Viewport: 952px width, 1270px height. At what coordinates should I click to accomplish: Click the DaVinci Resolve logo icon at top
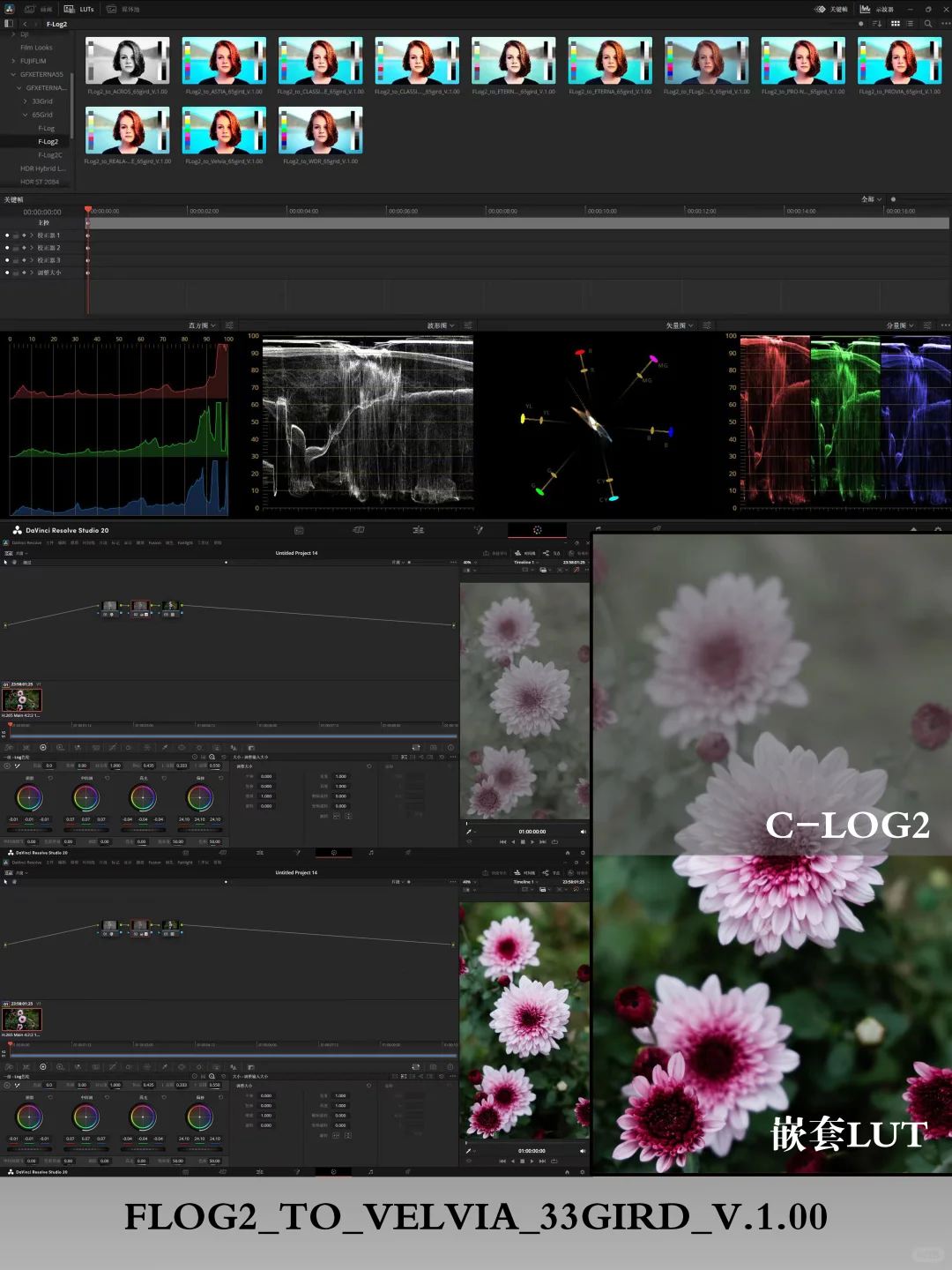9,9
